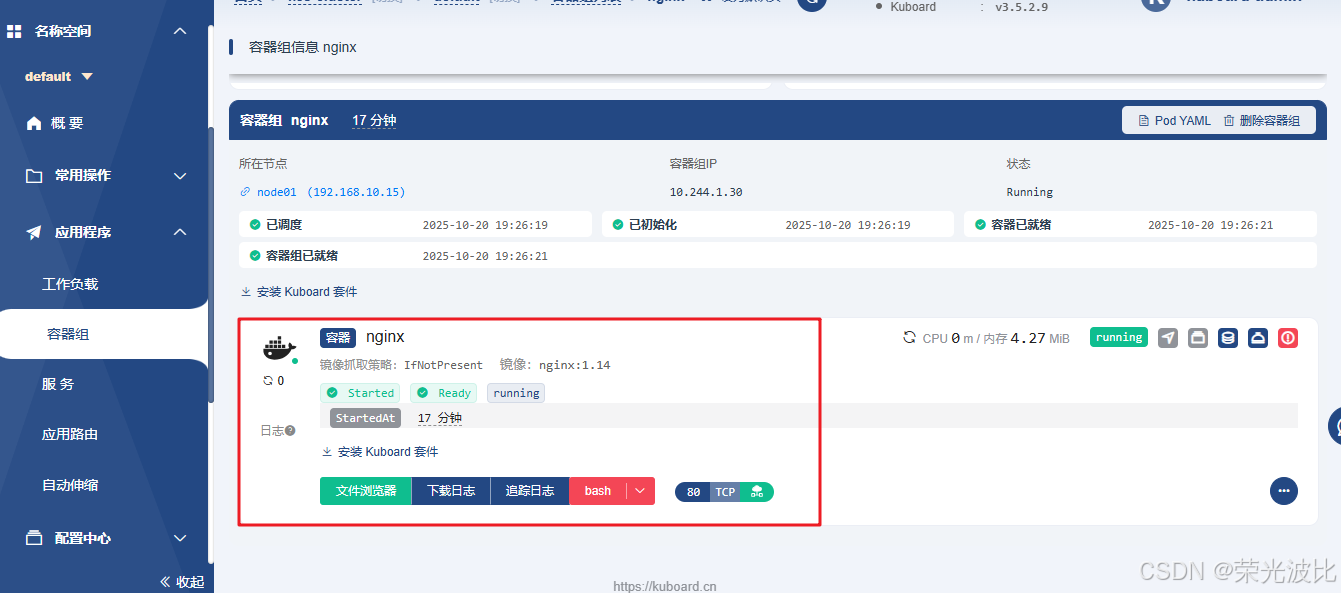Click image text nginx:1.14
Screen dimensions: 1341x593
pyautogui.click(x=575, y=365)
